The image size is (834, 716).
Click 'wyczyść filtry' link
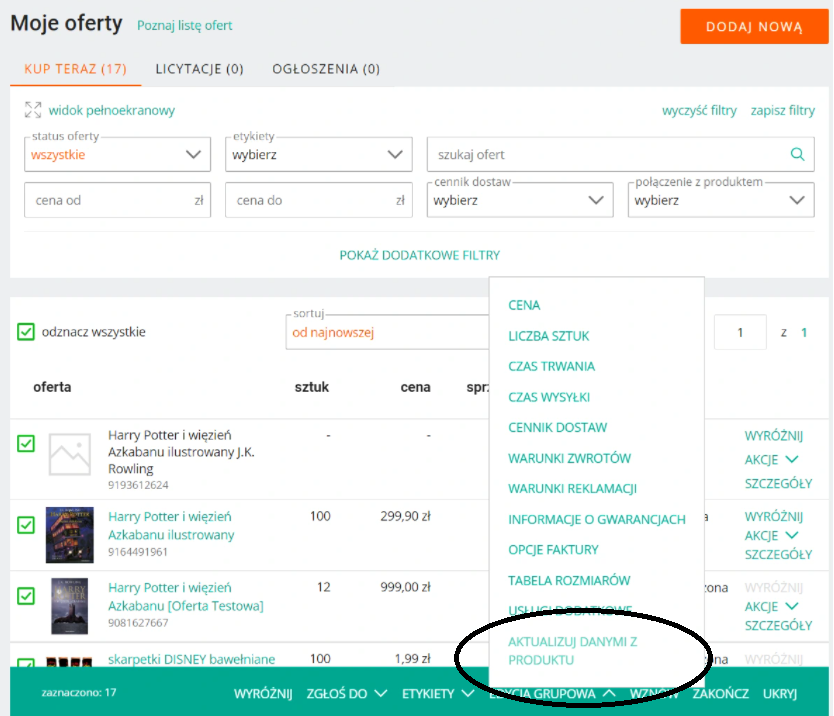(699, 111)
